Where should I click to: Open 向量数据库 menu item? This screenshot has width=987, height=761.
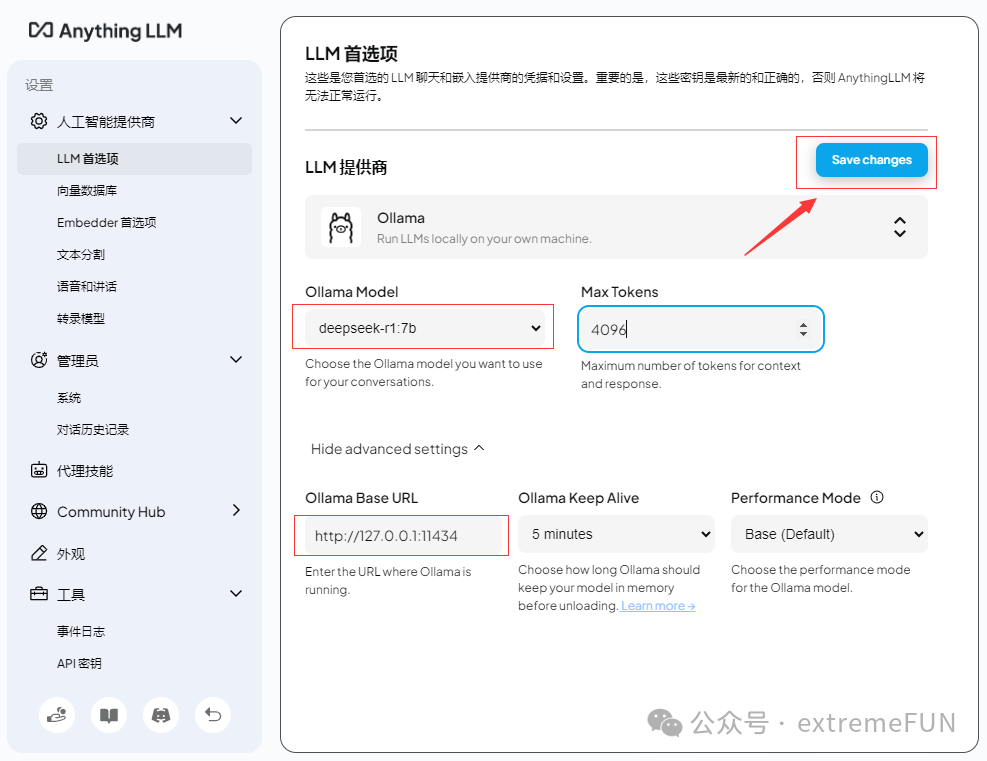87,190
